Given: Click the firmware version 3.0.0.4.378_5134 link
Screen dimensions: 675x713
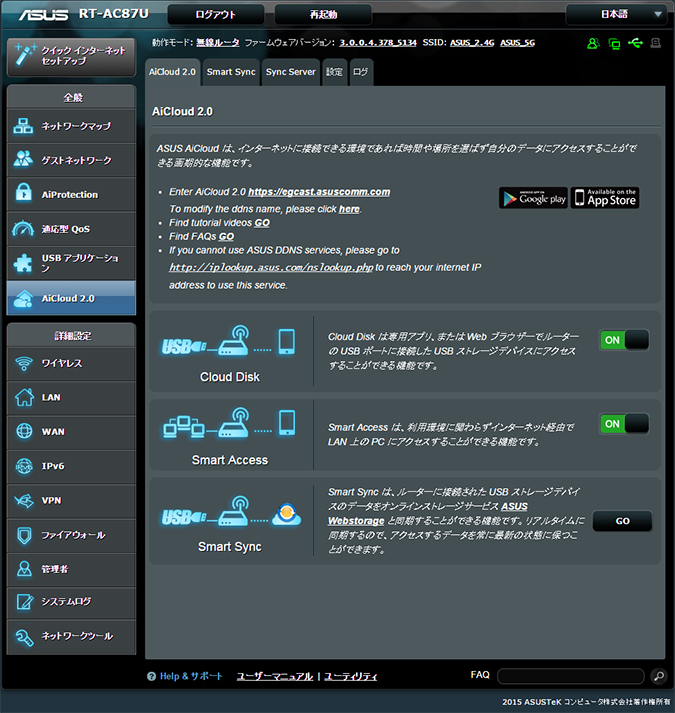Looking at the screenshot, I should tap(378, 42).
